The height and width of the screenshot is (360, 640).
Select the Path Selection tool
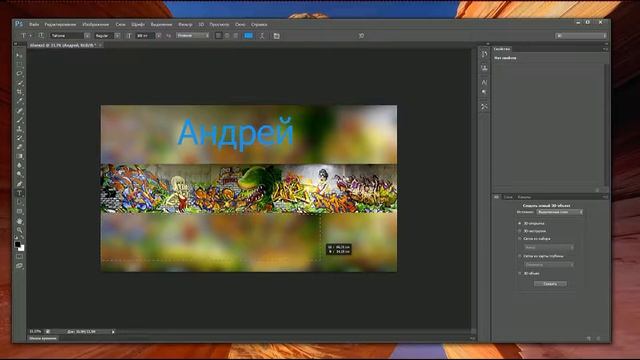click(x=19, y=202)
